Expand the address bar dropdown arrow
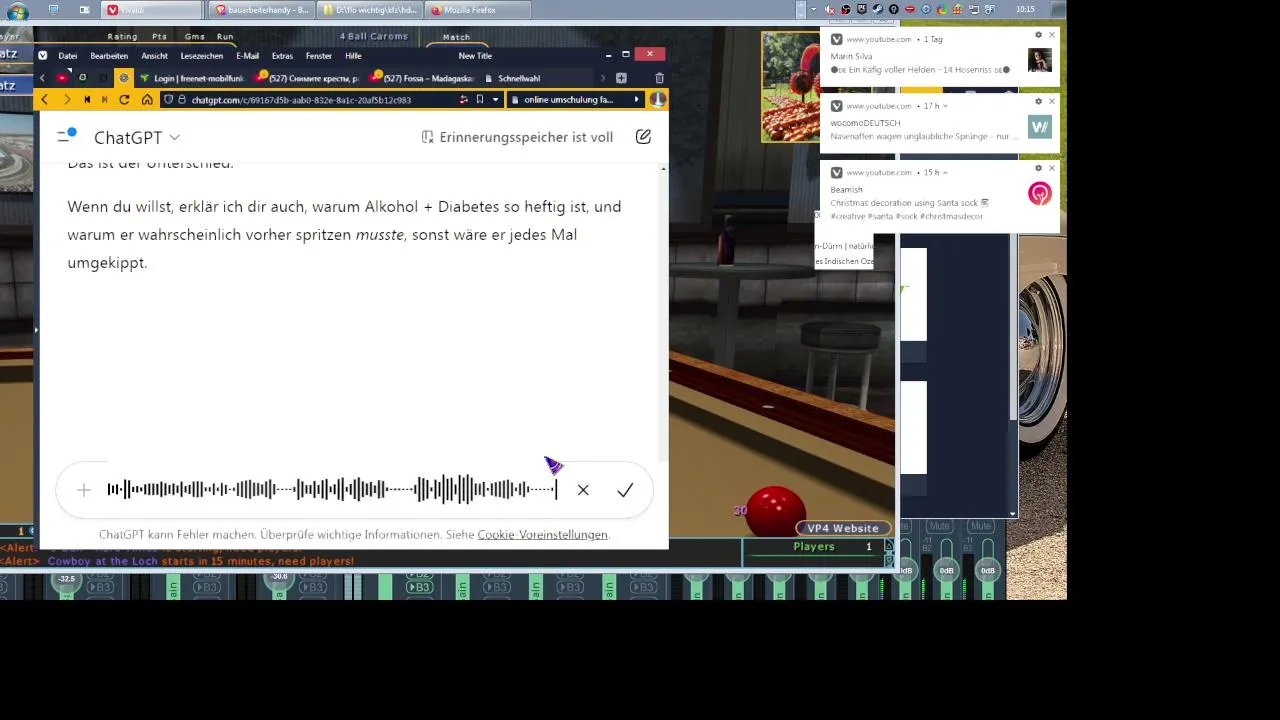The width and height of the screenshot is (1280, 720). pyautogui.click(x=495, y=100)
